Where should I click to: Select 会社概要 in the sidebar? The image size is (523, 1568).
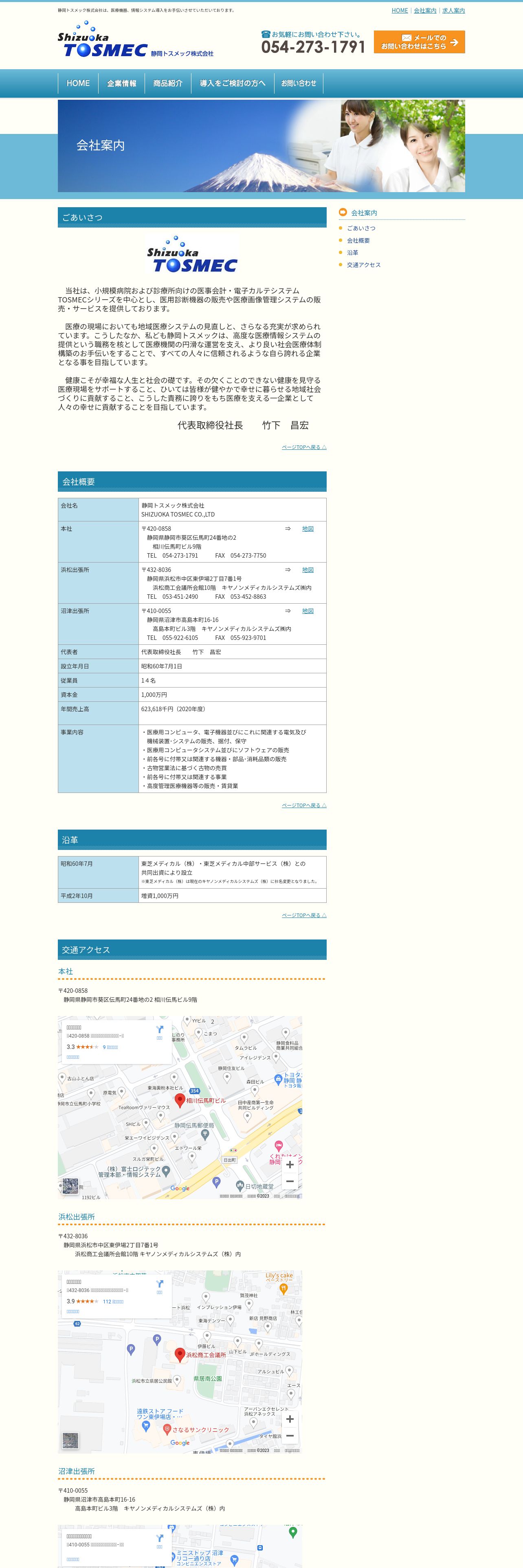(358, 241)
